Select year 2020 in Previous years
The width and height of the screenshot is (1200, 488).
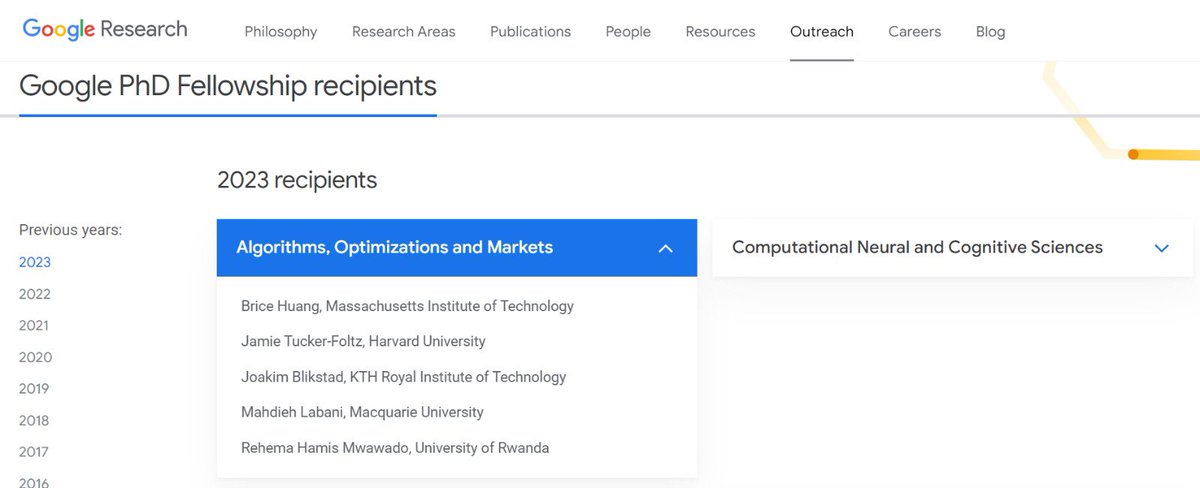35,357
